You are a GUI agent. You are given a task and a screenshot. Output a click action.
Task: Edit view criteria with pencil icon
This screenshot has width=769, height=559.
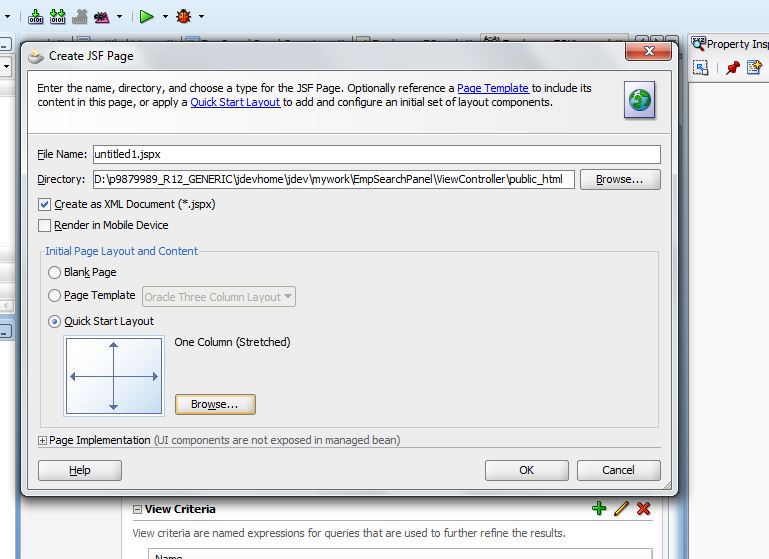[x=621, y=508]
